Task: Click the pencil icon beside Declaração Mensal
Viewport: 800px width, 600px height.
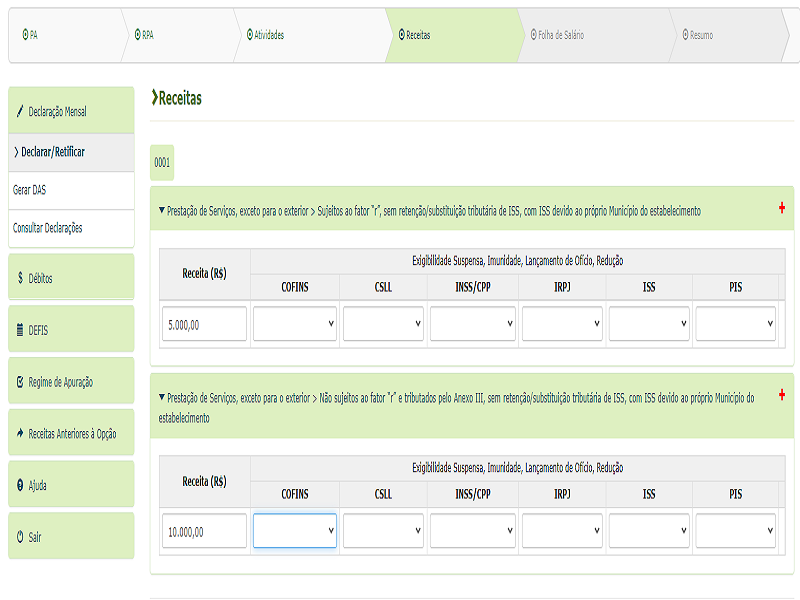Action: click(x=20, y=111)
